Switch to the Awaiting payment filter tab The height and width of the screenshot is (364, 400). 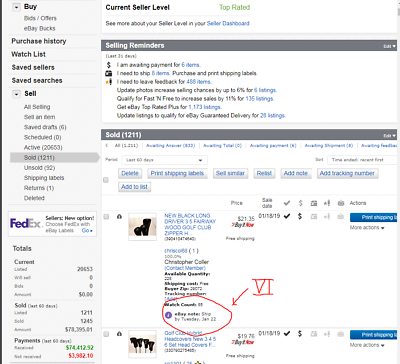coord(273,145)
